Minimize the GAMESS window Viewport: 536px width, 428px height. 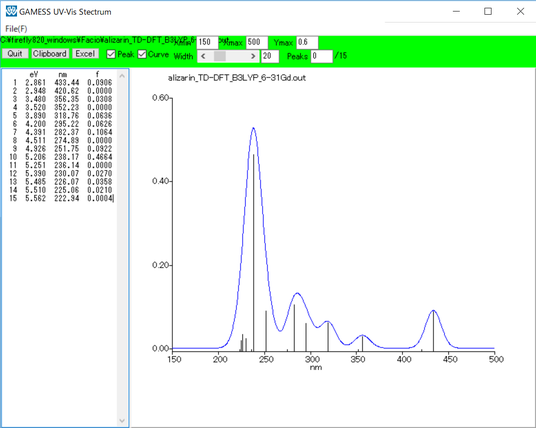[x=456, y=11]
